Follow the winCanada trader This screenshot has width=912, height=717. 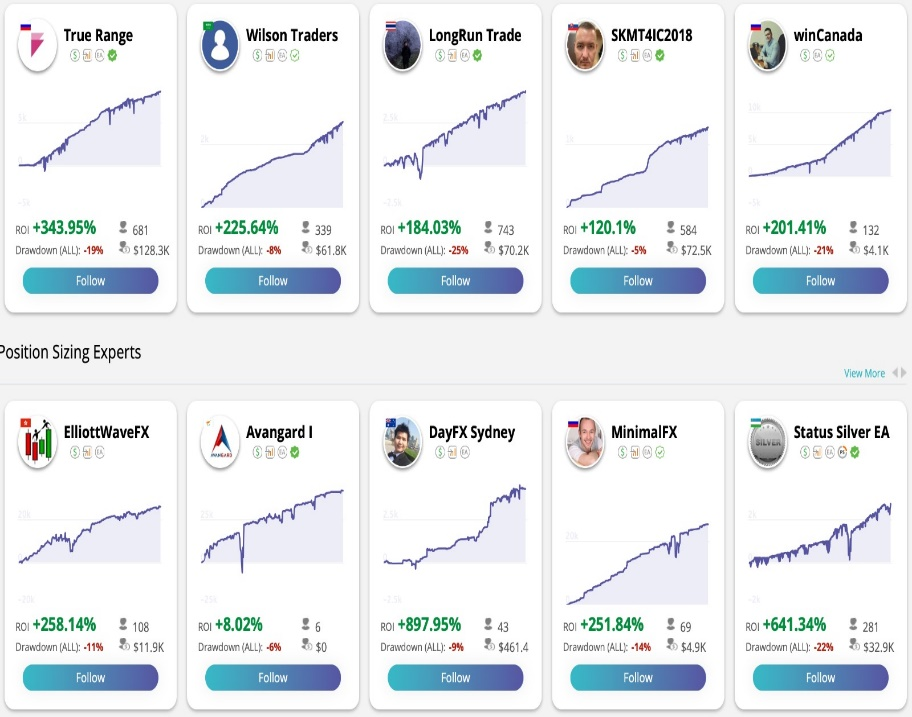(820, 281)
